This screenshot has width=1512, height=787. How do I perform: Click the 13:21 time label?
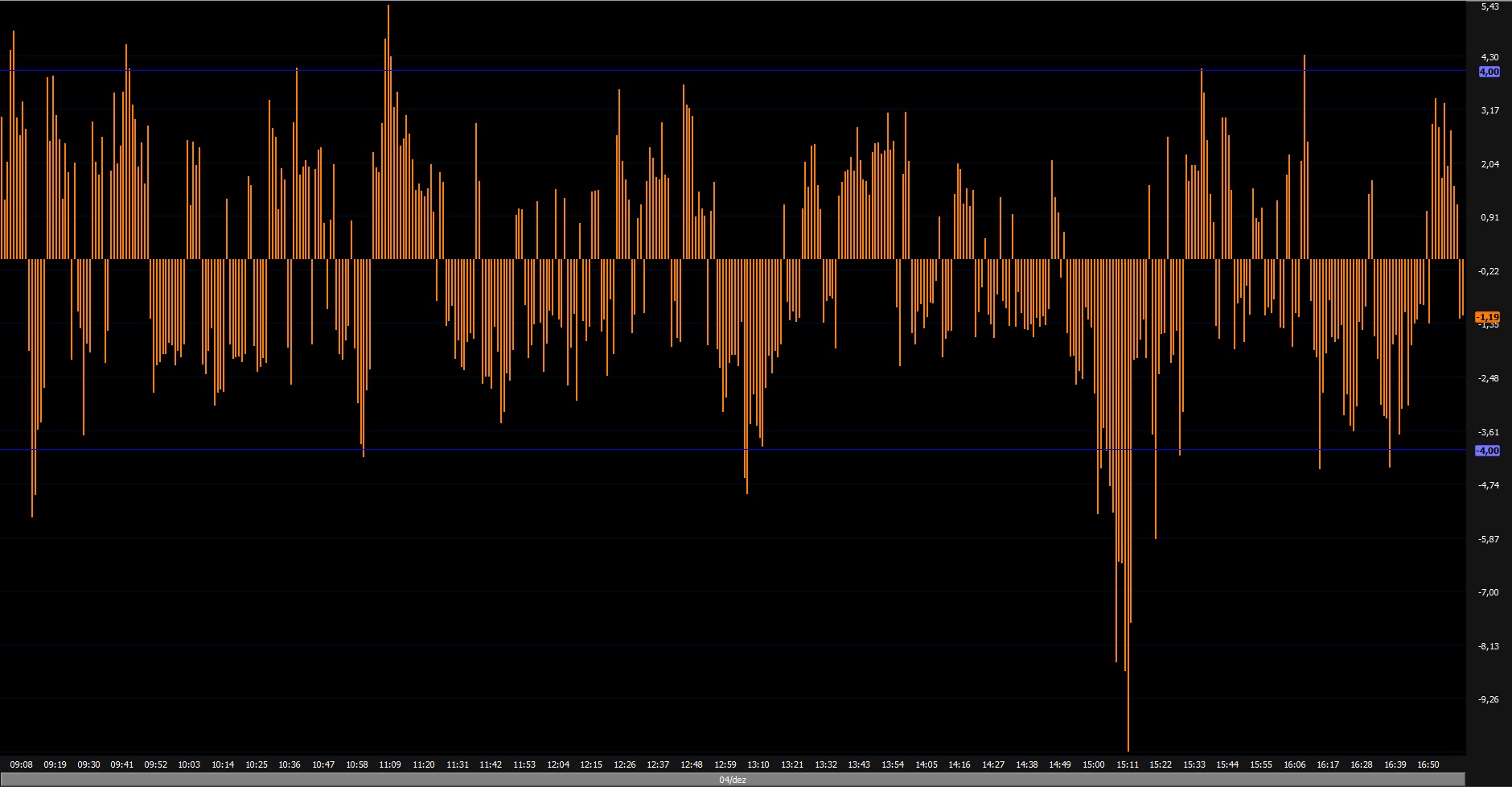(792, 764)
